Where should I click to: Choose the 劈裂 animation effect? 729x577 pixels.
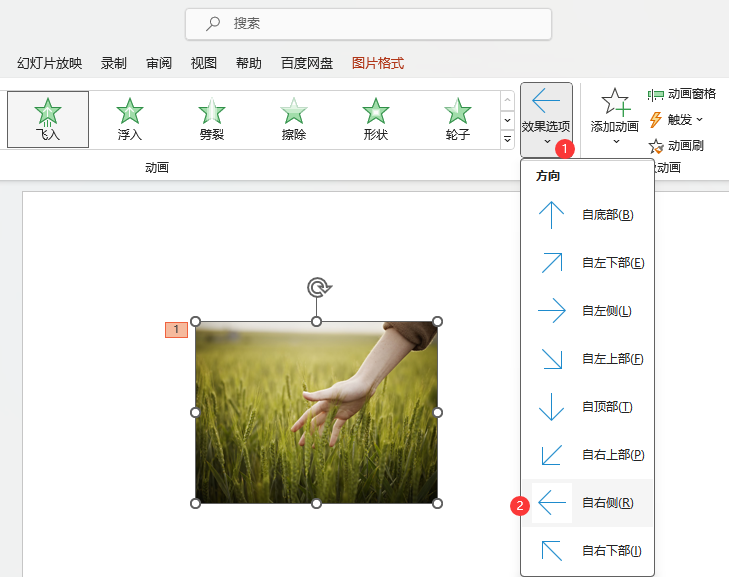click(212, 119)
